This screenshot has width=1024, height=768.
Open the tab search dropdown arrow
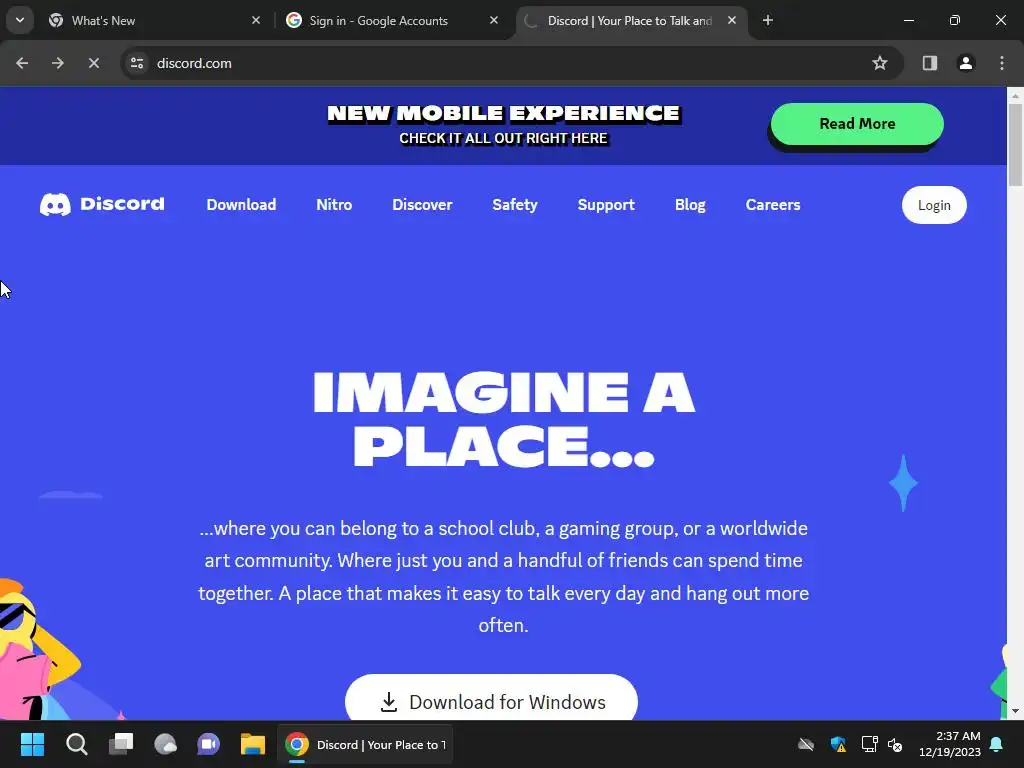coord(20,20)
